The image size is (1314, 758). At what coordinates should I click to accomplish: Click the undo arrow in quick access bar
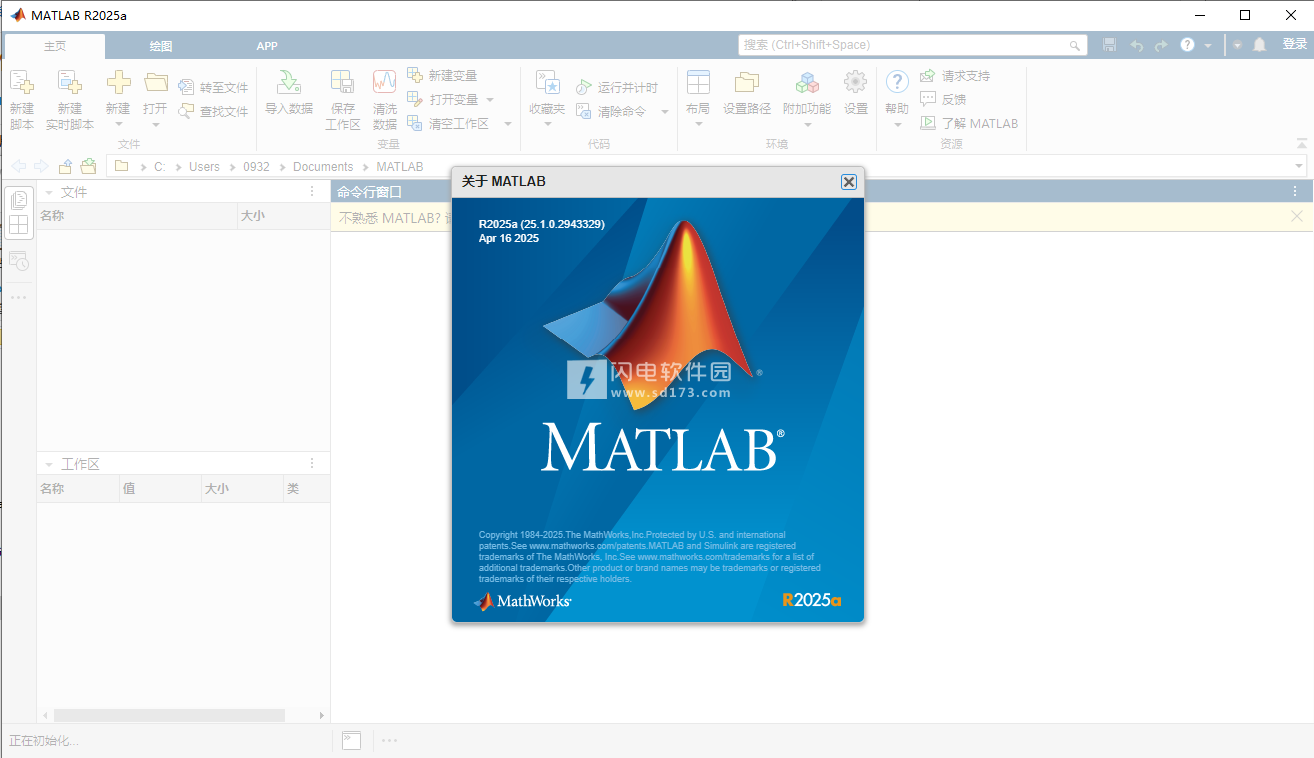(1137, 45)
